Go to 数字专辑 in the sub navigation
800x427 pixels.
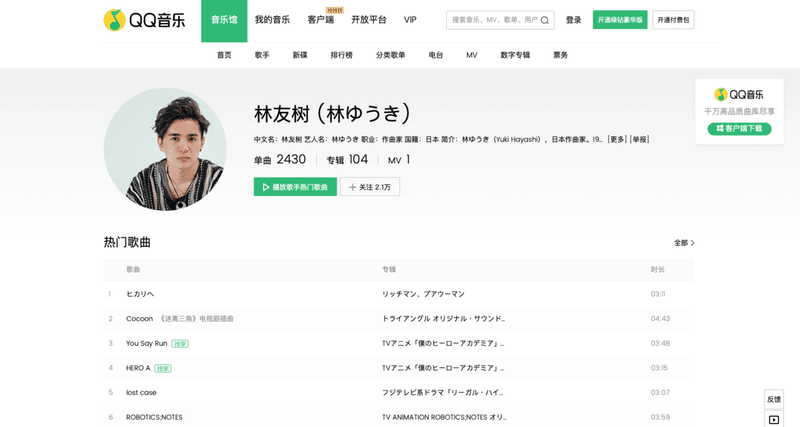coord(515,55)
